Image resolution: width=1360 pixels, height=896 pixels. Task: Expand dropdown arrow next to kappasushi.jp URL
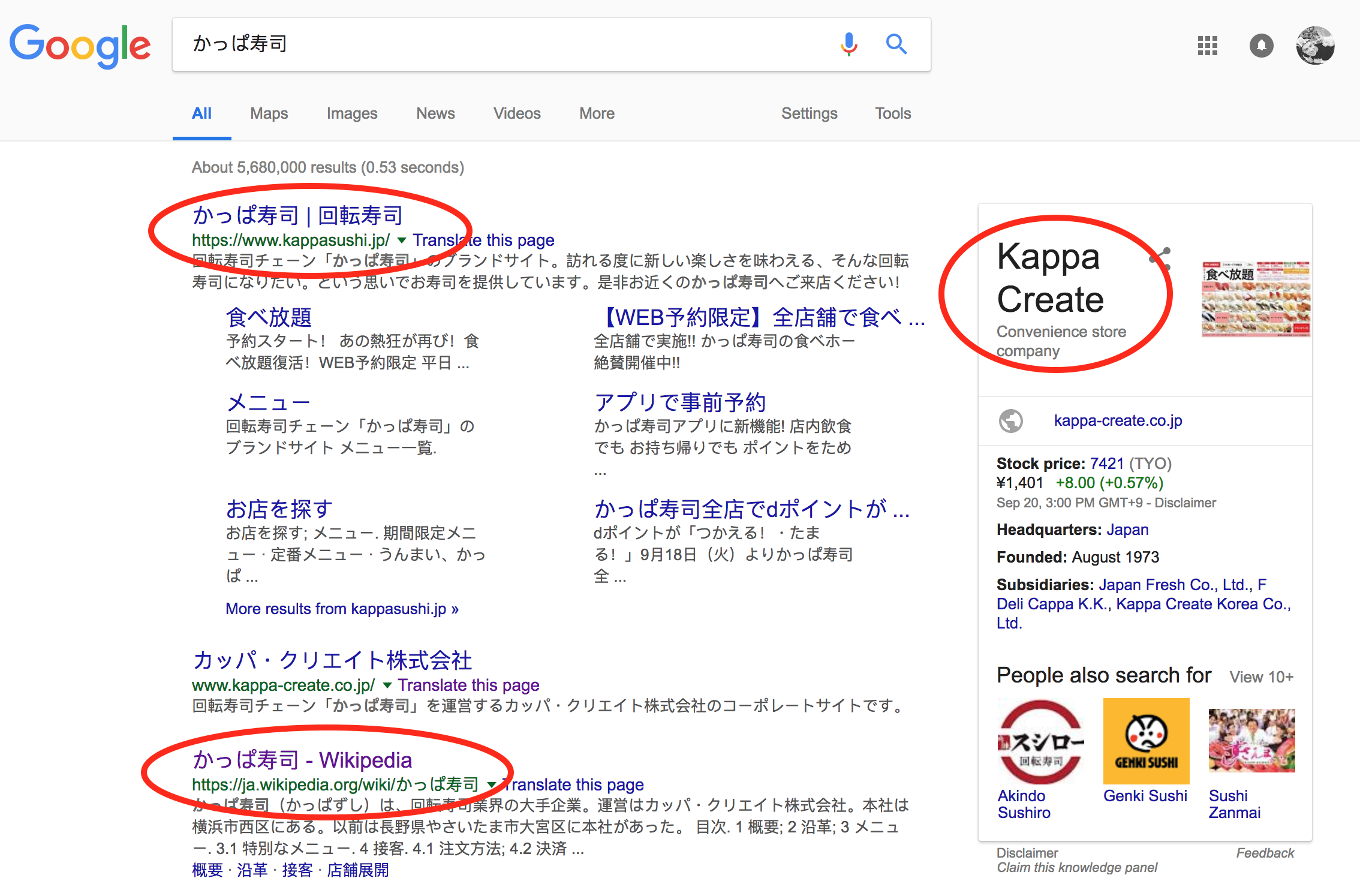tap(402, 240)
